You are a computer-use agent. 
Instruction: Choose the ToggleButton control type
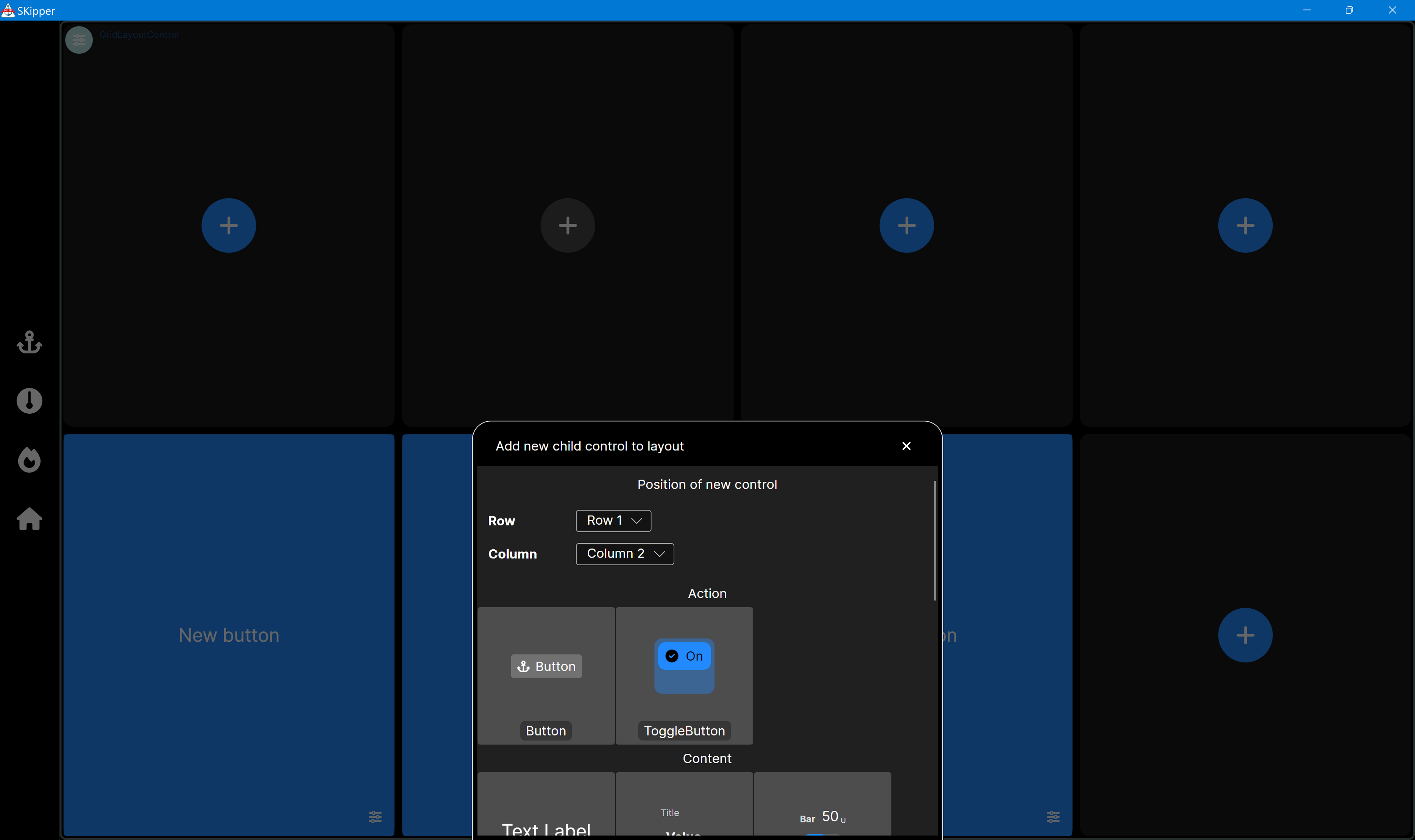(684, 676)
